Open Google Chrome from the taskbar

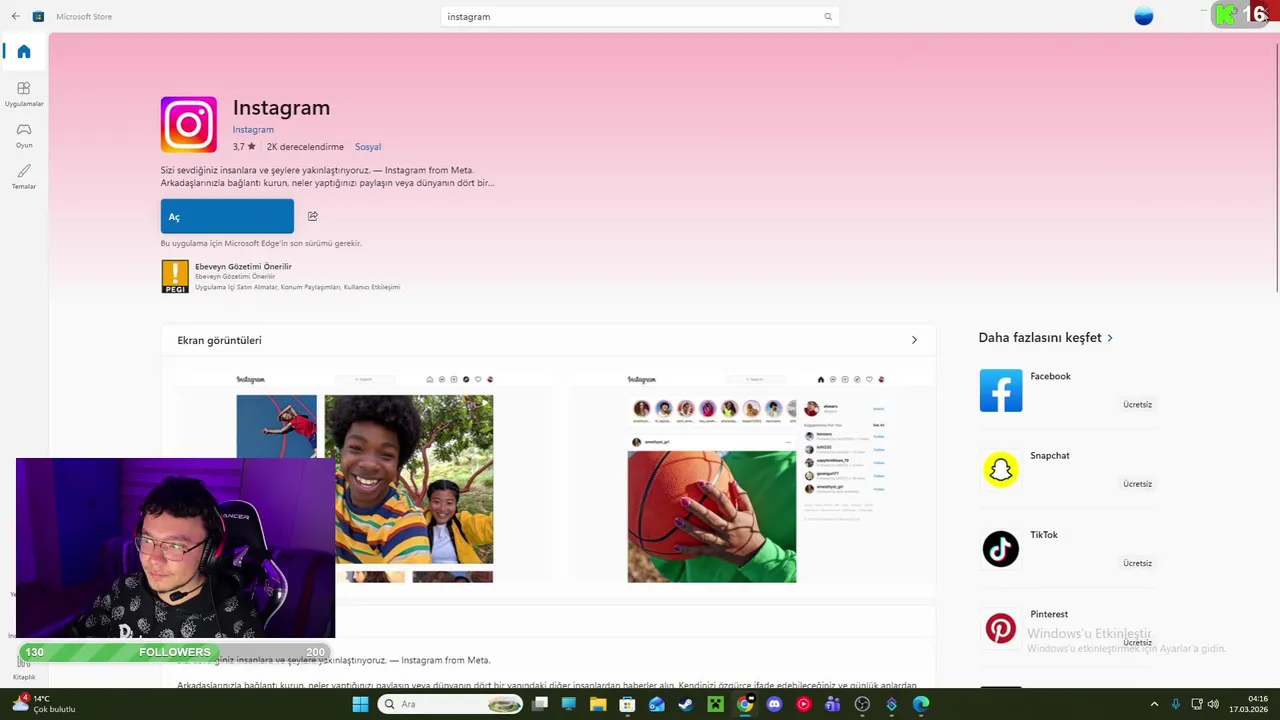(x=745, y=704)
